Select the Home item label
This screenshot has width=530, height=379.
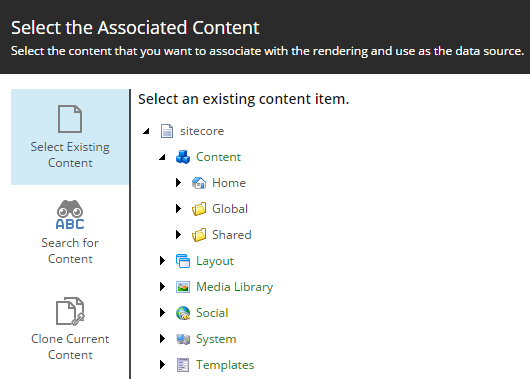coord(229,183)
